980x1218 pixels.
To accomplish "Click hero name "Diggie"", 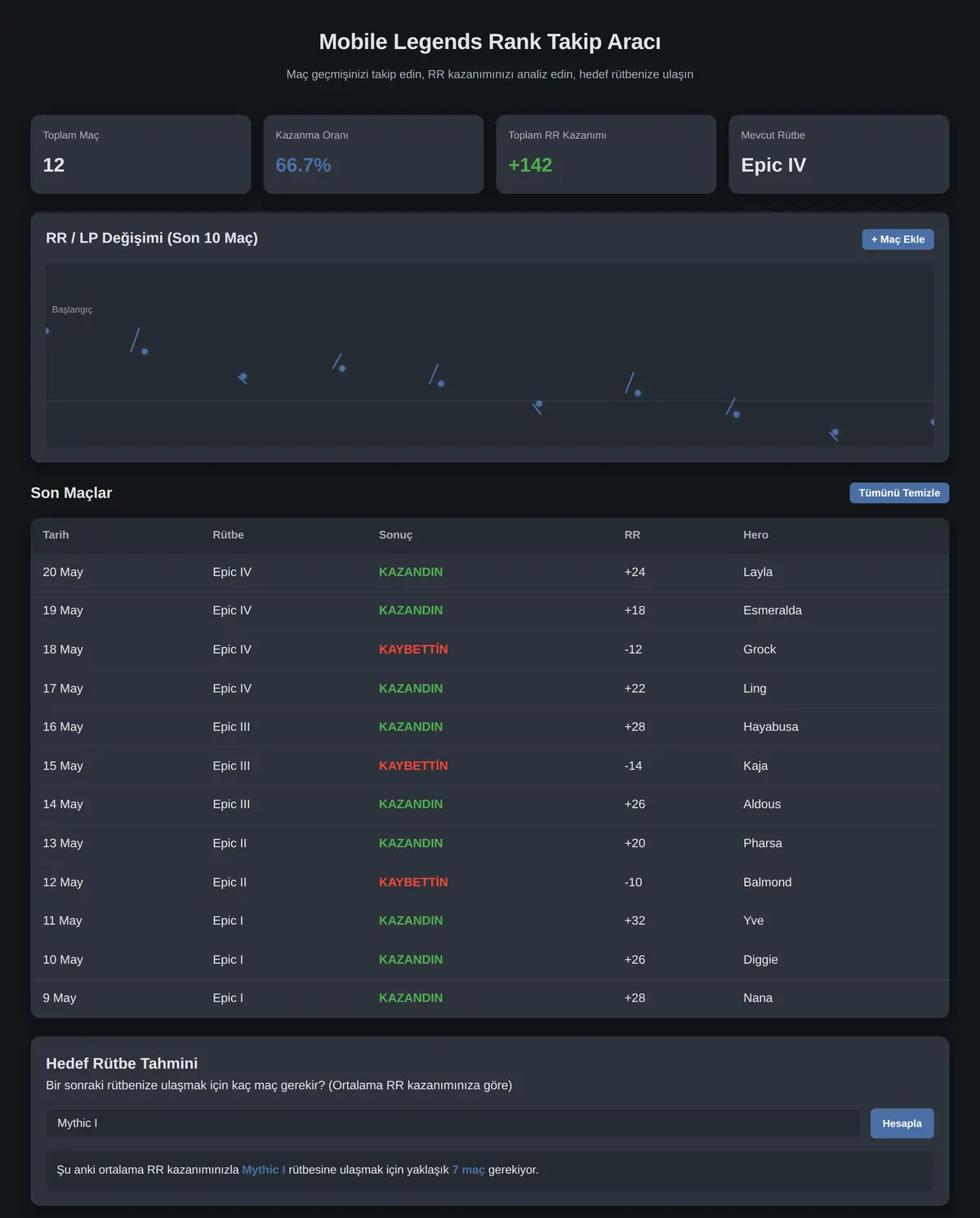I will click(760, 960).
